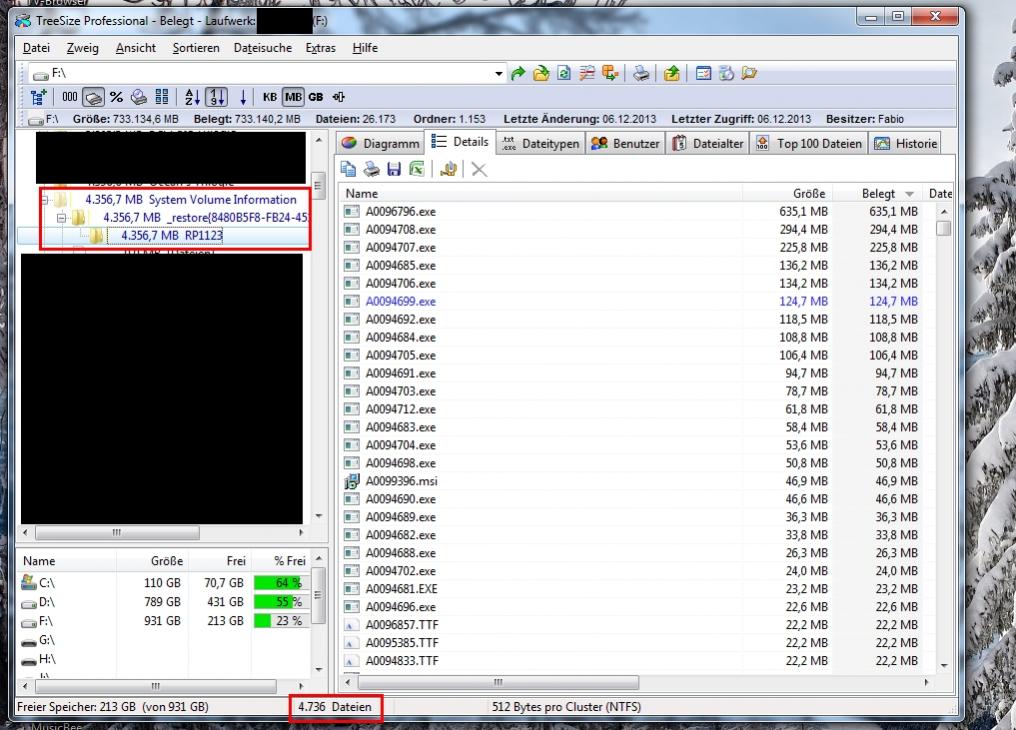1016x730 pixels.
Task: Open the F:\ path dropdown arrow
Action: pos(498,74)
